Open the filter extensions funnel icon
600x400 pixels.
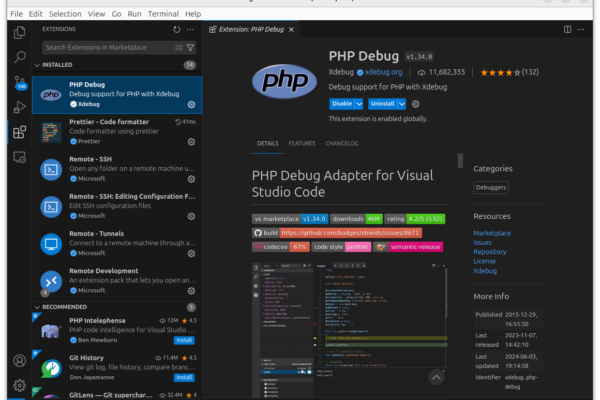click(190, 47)
